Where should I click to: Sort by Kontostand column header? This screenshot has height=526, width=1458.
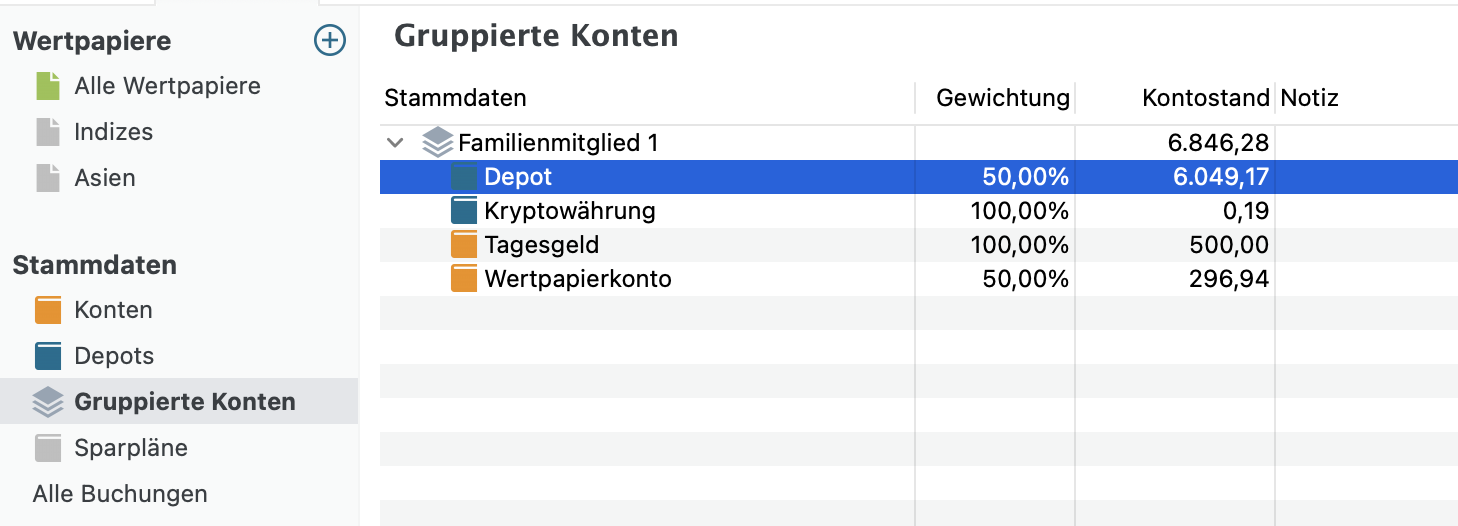point(1206,98)
